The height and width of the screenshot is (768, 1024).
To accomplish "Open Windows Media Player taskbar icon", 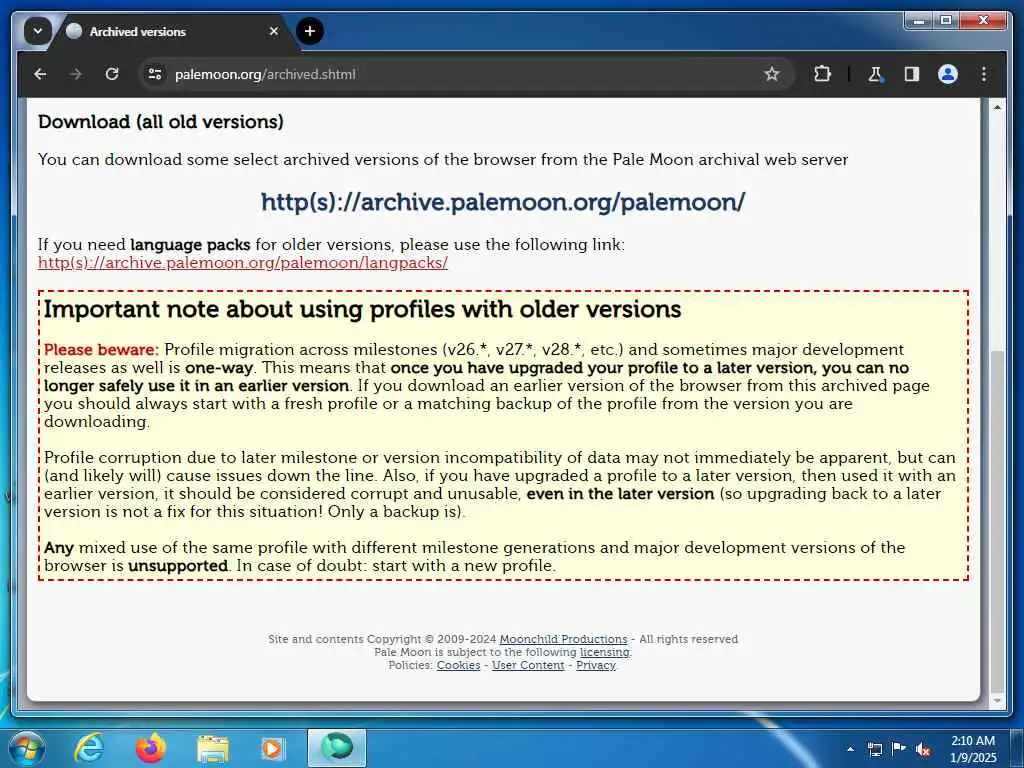I will click(273, 748).
